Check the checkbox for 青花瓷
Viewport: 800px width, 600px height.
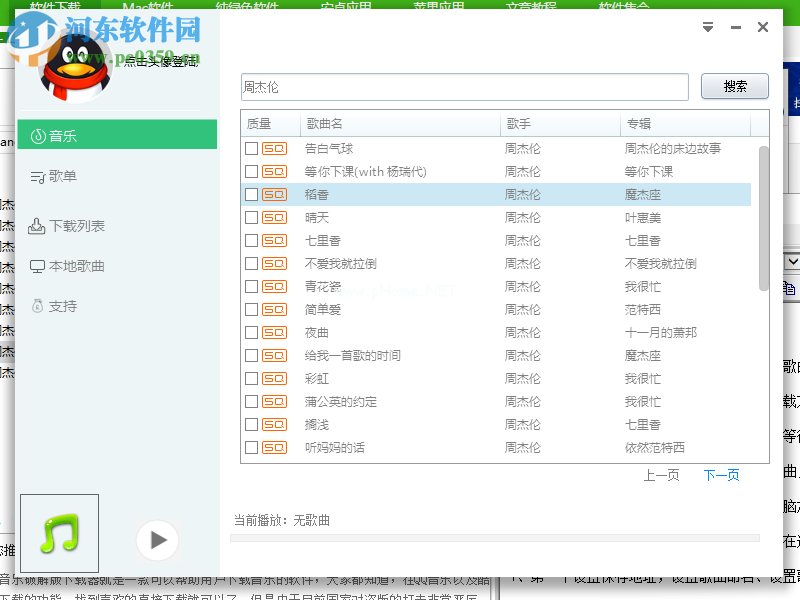(250, 286)
